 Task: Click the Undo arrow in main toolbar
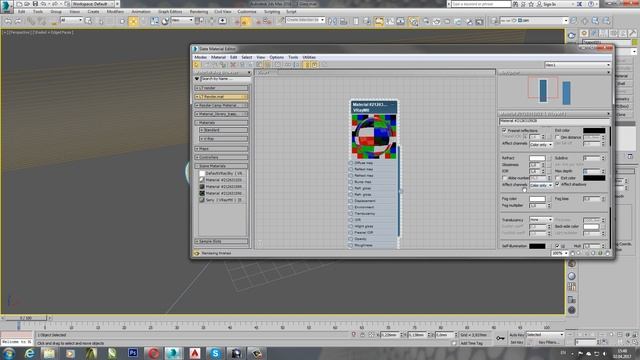click(x=8, y=21)
